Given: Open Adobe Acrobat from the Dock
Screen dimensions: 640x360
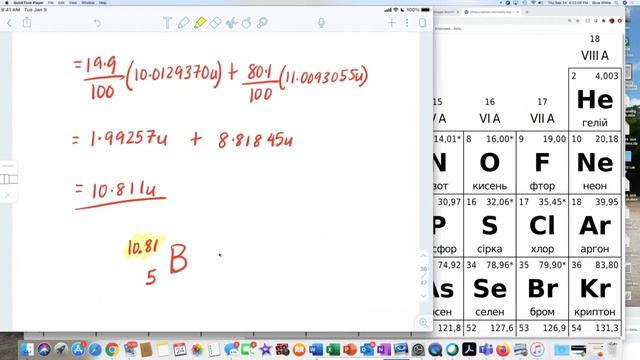Looking at the screenshot, I should pyautogui.click(x=469, y=349).
